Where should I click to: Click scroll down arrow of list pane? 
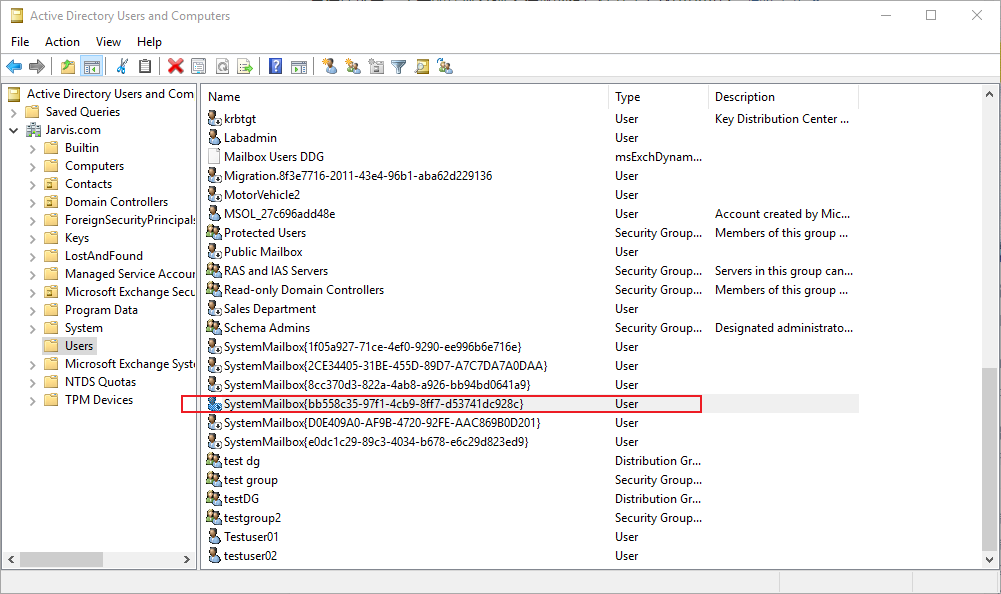click(989, 560)
